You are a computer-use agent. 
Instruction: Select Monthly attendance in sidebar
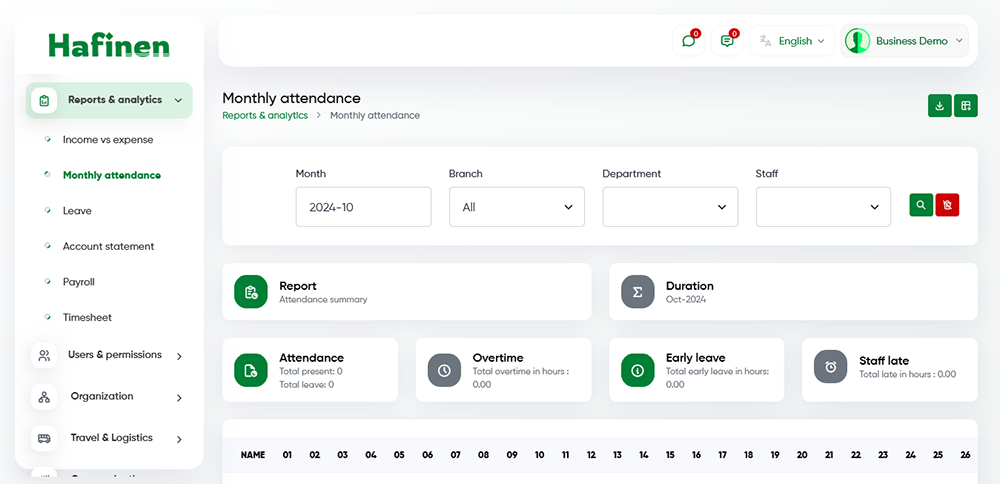pyautogui.click(x=112, y=175)
